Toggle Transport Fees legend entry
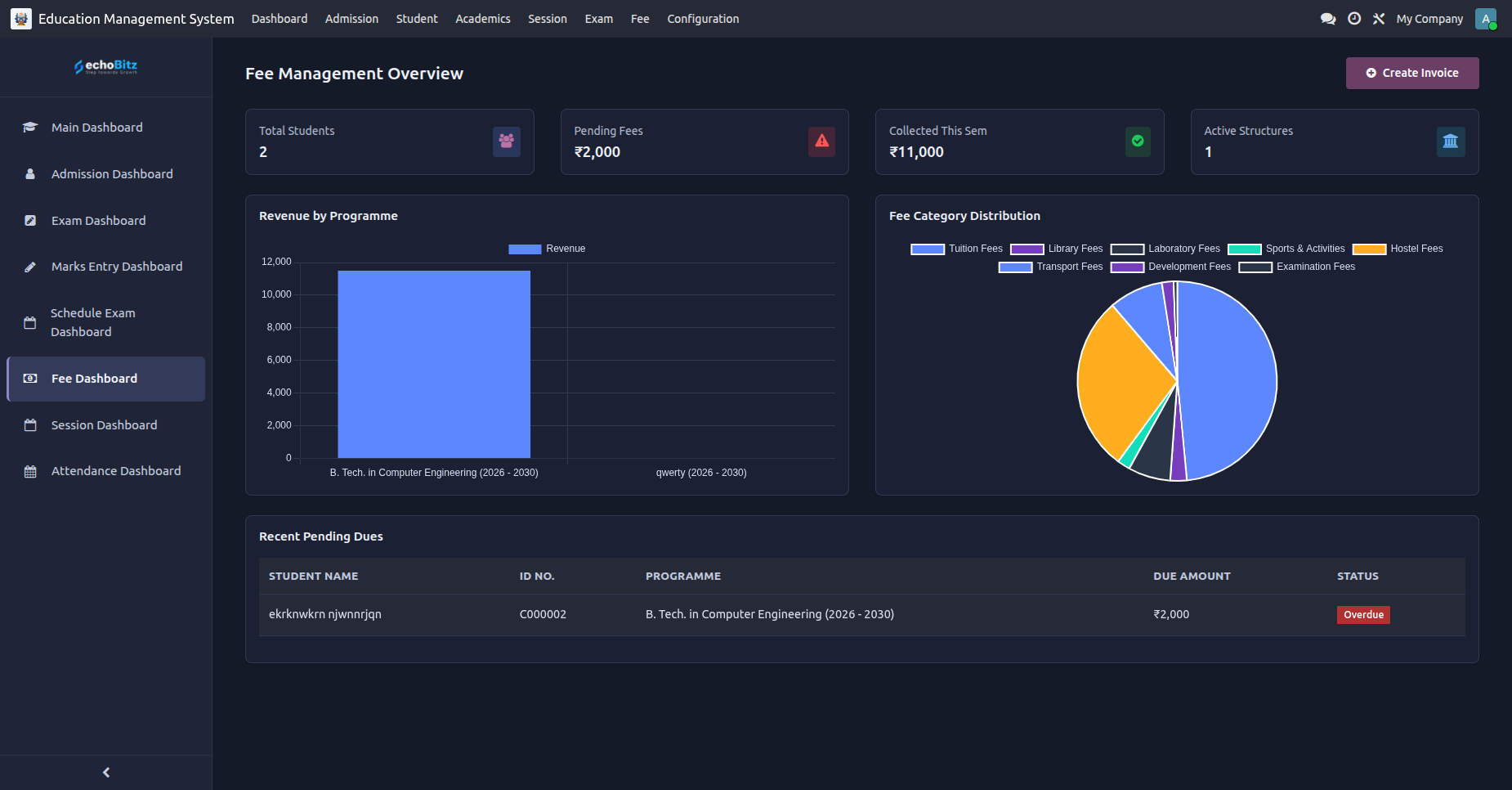The height and width of the screenshot is (790, 1512). coord(1050,267)
